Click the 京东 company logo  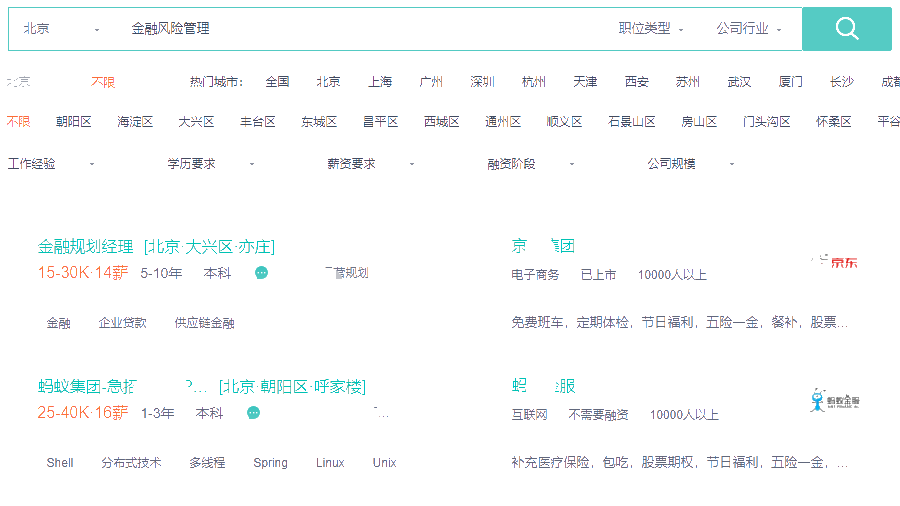[835, 262]
